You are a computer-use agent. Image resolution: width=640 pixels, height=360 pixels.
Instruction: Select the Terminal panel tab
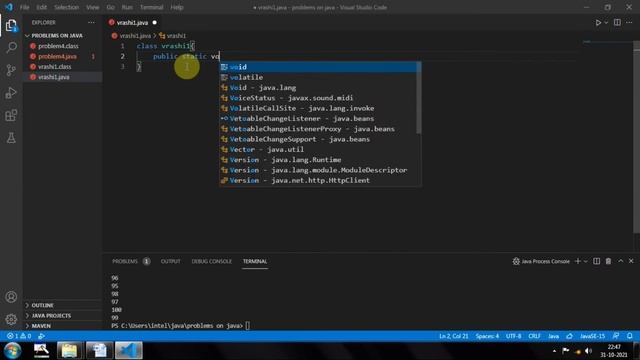(x=255, y=261)
